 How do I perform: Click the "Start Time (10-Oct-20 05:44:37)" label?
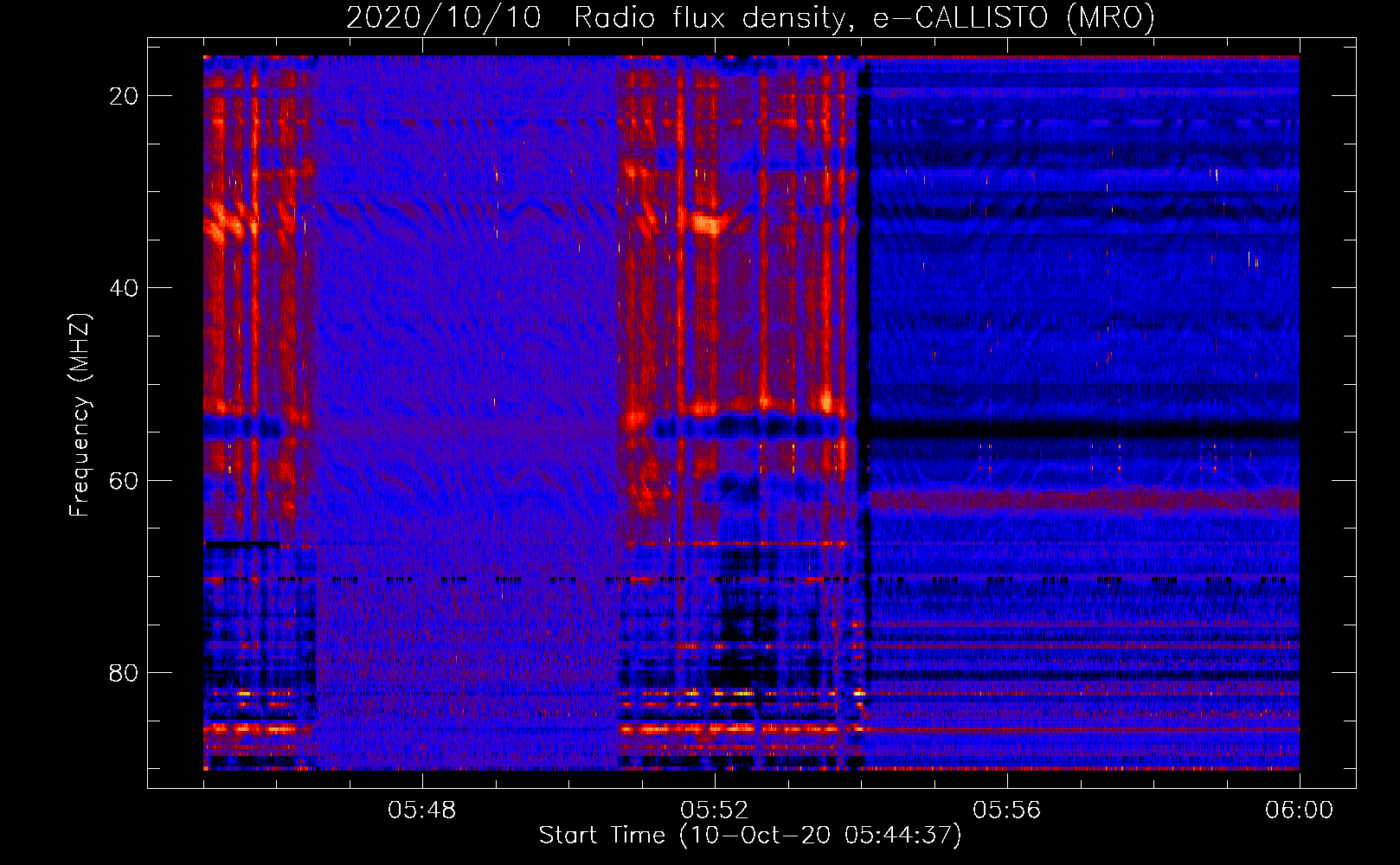pos(750,836)
